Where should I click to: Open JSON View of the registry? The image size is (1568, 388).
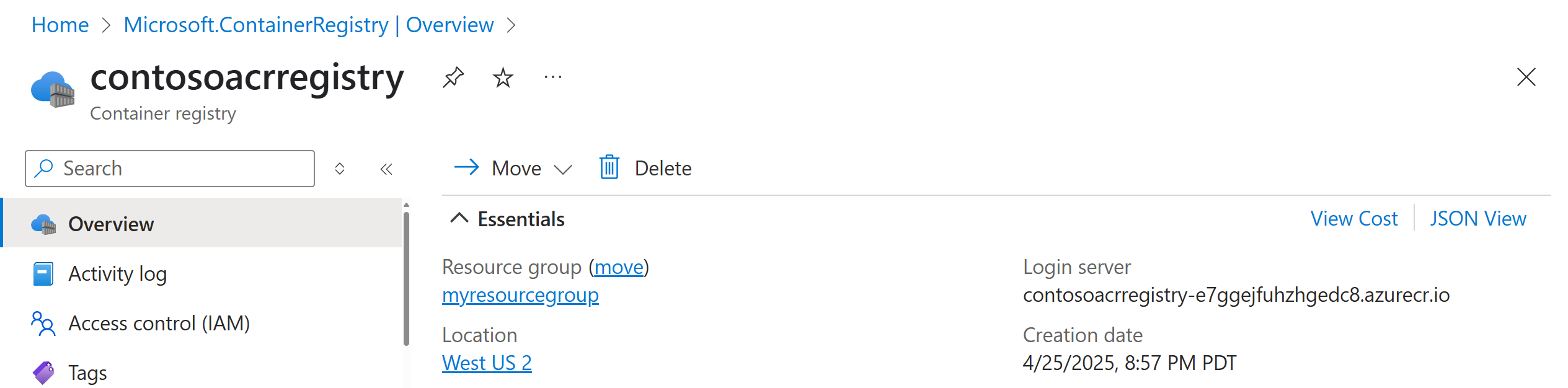click(x=1478, y=218)
